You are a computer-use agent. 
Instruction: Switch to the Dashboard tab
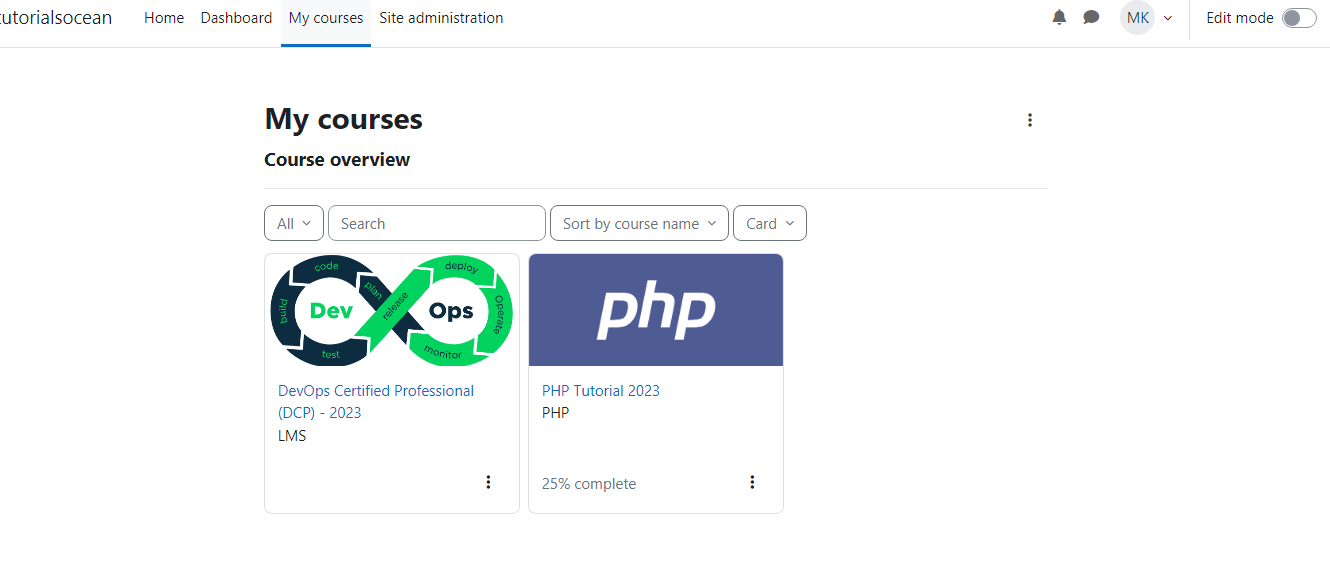(236, 18)
